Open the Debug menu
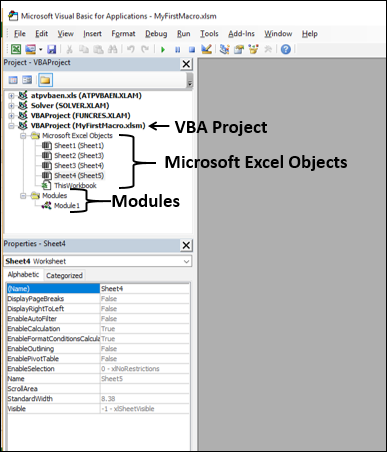Image resolution: width=387 pixels, height=452 pixels. (x=156, y=34)
